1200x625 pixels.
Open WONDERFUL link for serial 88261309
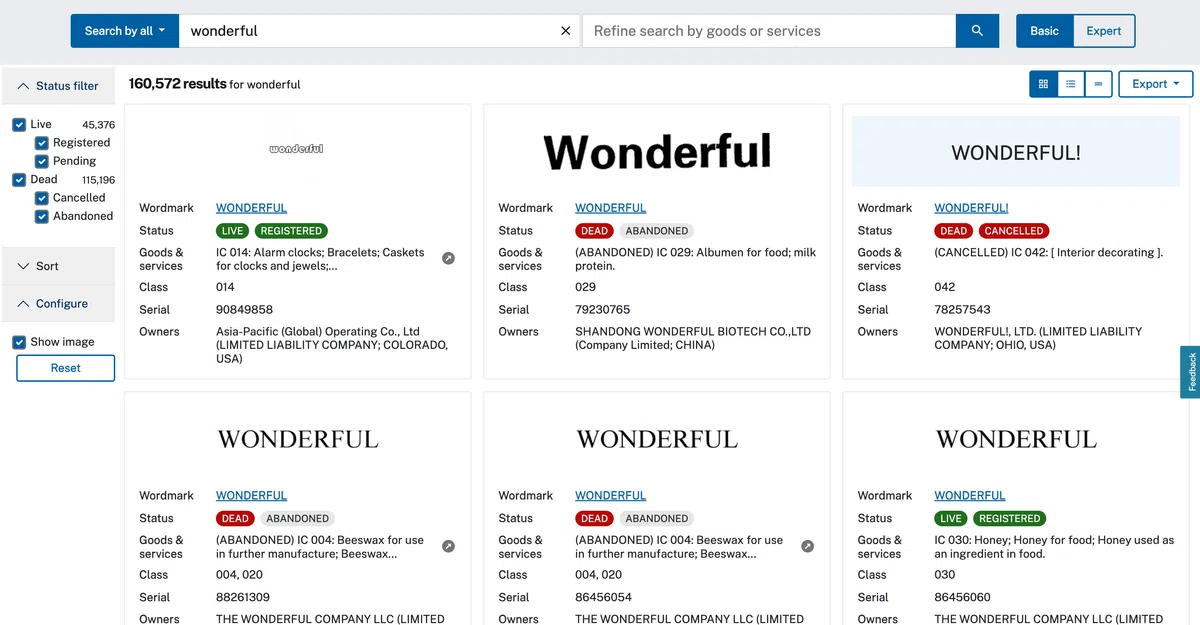[x=251, y=496]
